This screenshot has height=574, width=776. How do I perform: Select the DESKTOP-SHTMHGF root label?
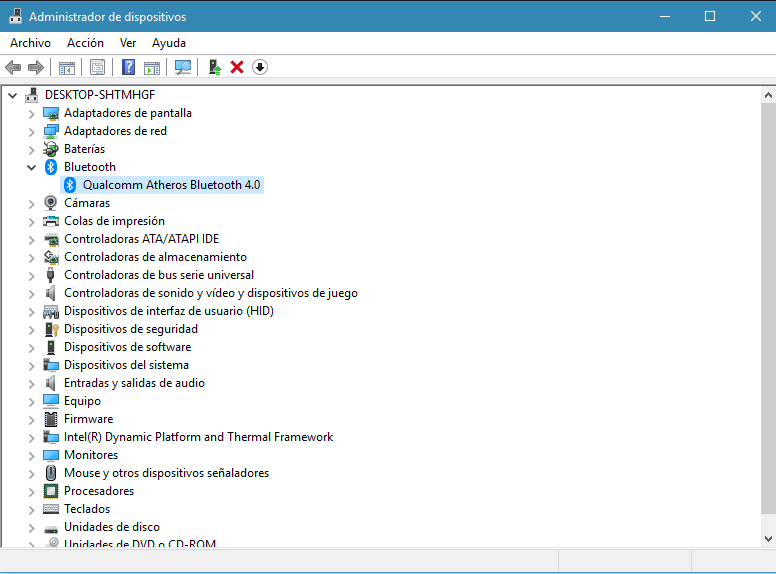pyautogui.click(x=99, y=95)
